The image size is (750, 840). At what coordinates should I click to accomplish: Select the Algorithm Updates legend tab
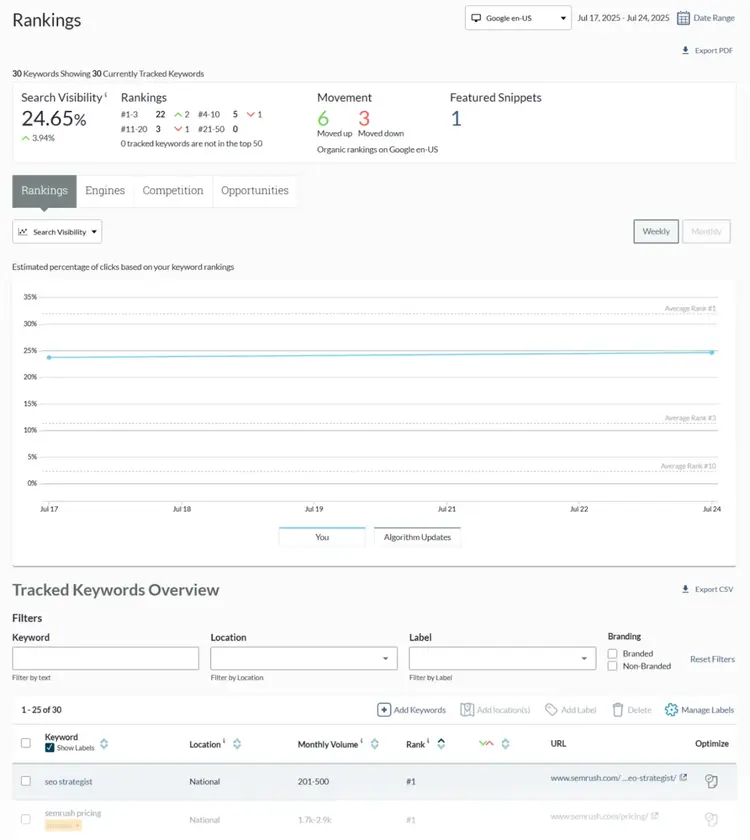coord(417,537)
